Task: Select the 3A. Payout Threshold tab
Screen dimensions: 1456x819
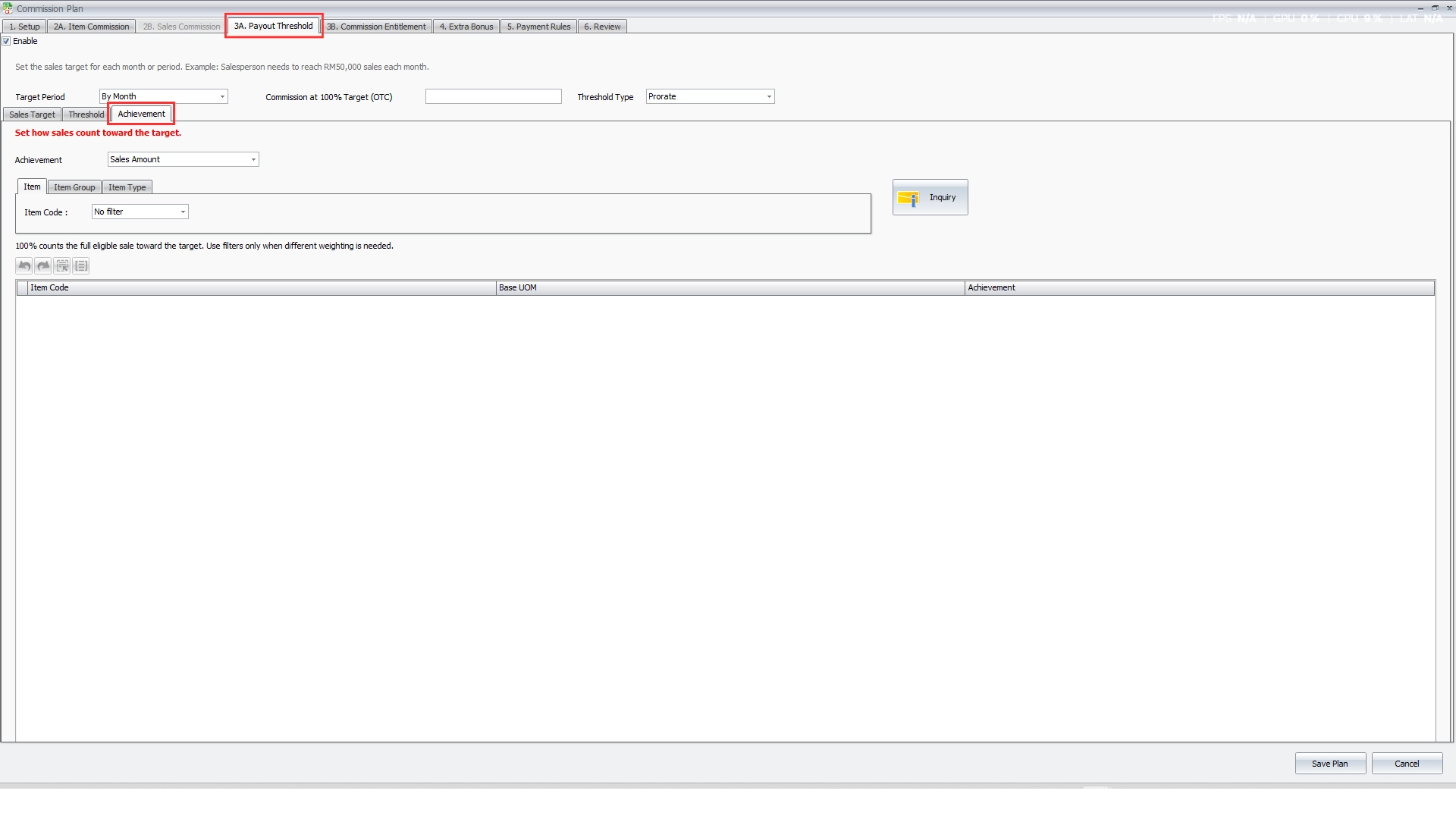Action: point(274,26)
